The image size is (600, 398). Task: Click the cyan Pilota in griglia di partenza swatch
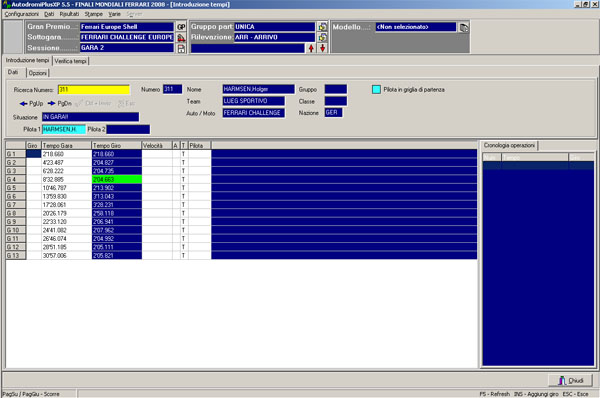376,90
